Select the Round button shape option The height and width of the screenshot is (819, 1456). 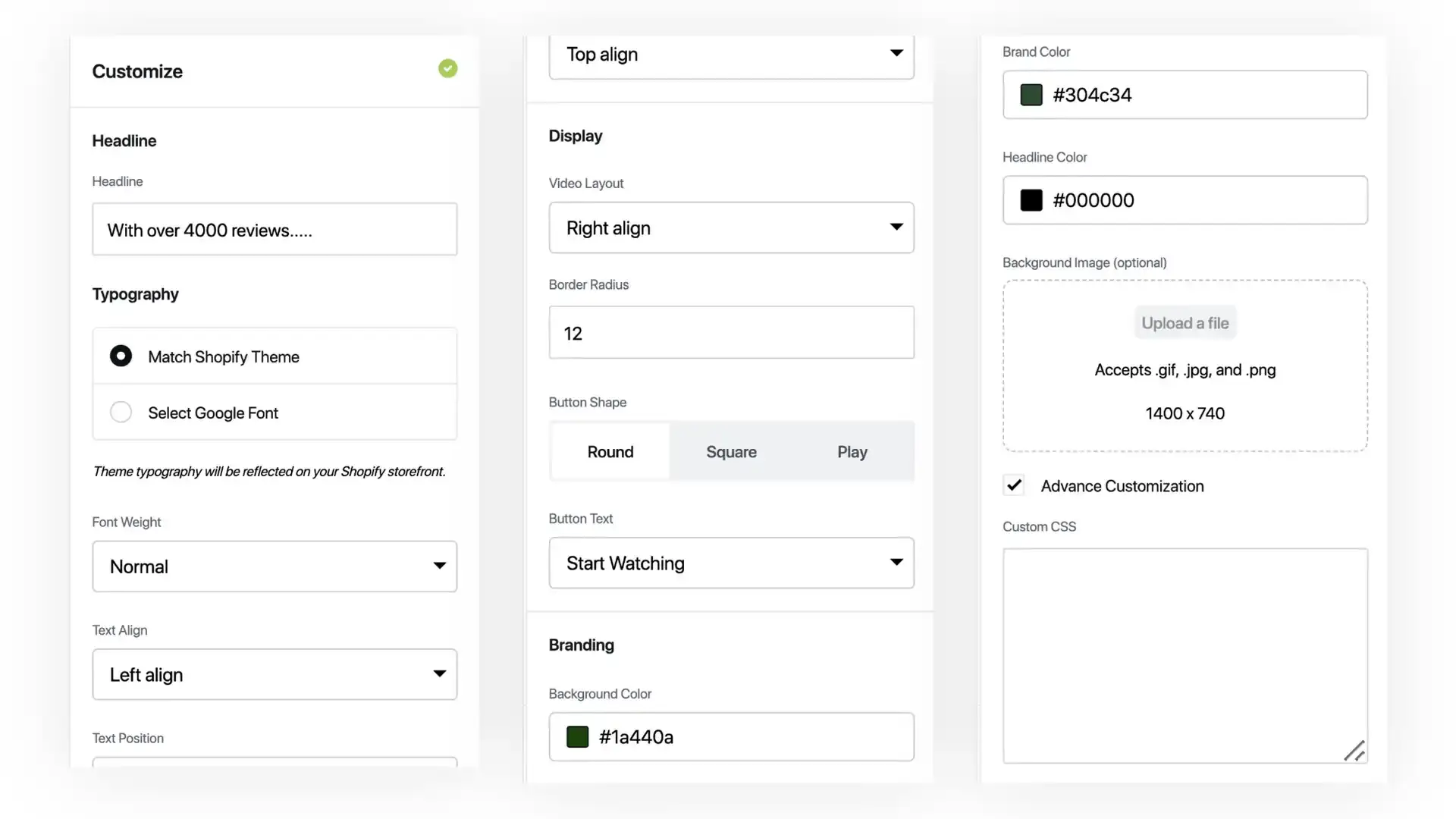point(610,451)
